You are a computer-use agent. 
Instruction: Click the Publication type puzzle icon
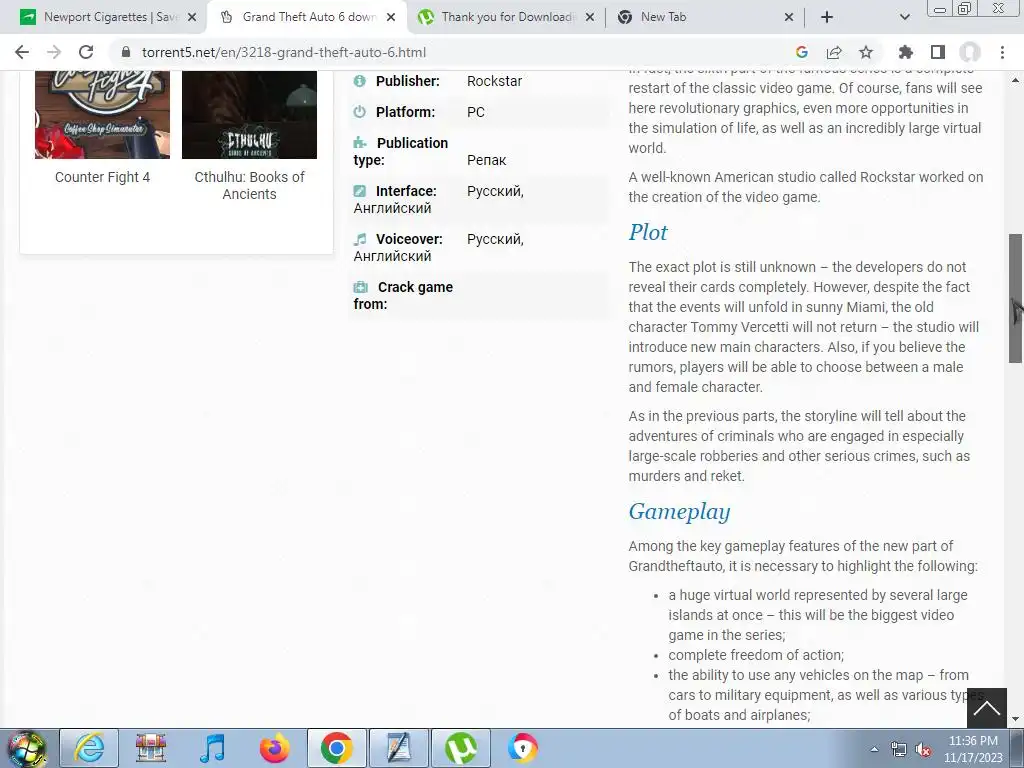[x=359, y=142]
